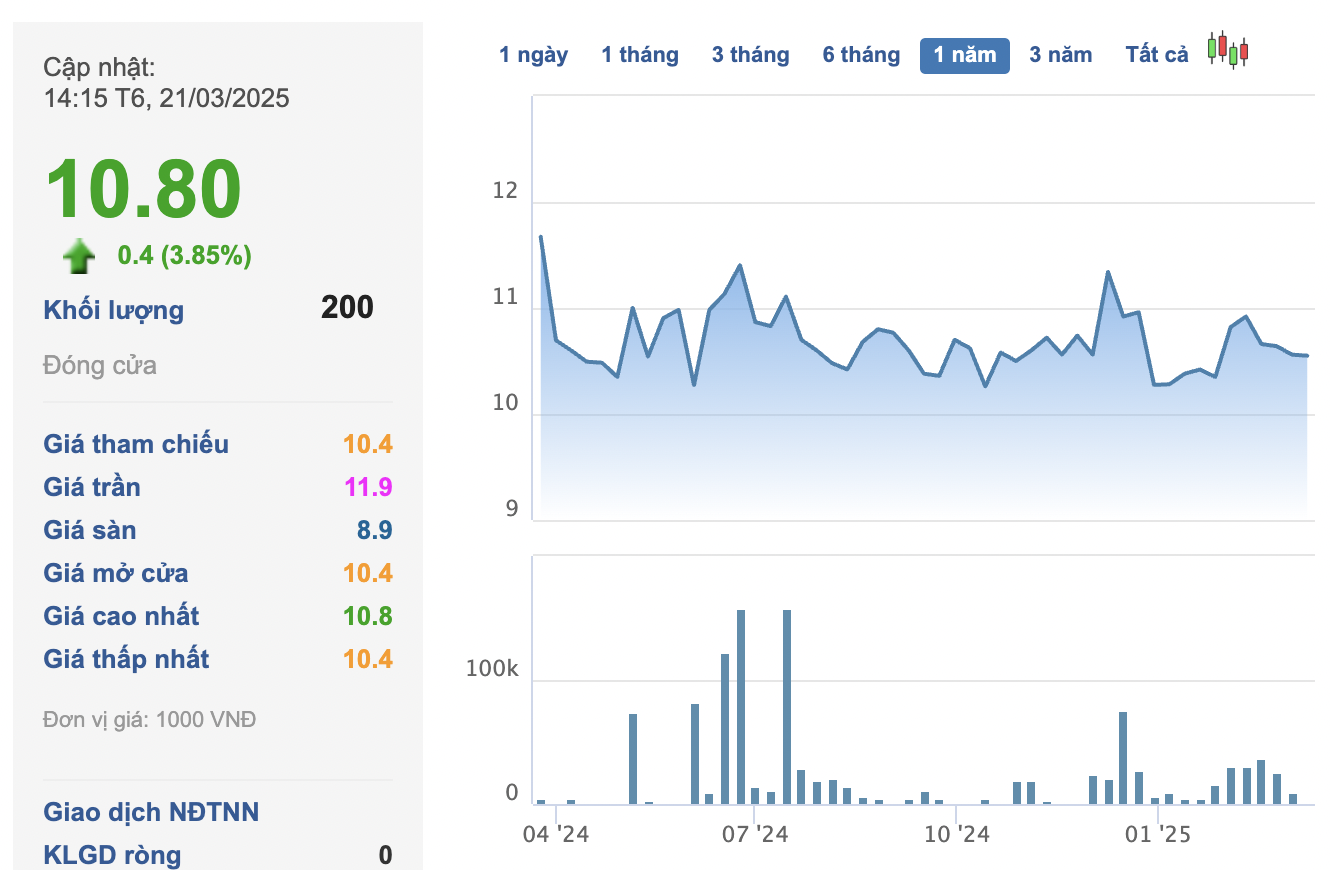This screenshot has height=870, width=1330.
Task: Click the KLGD ròng value 0
Action: [385, 855]
